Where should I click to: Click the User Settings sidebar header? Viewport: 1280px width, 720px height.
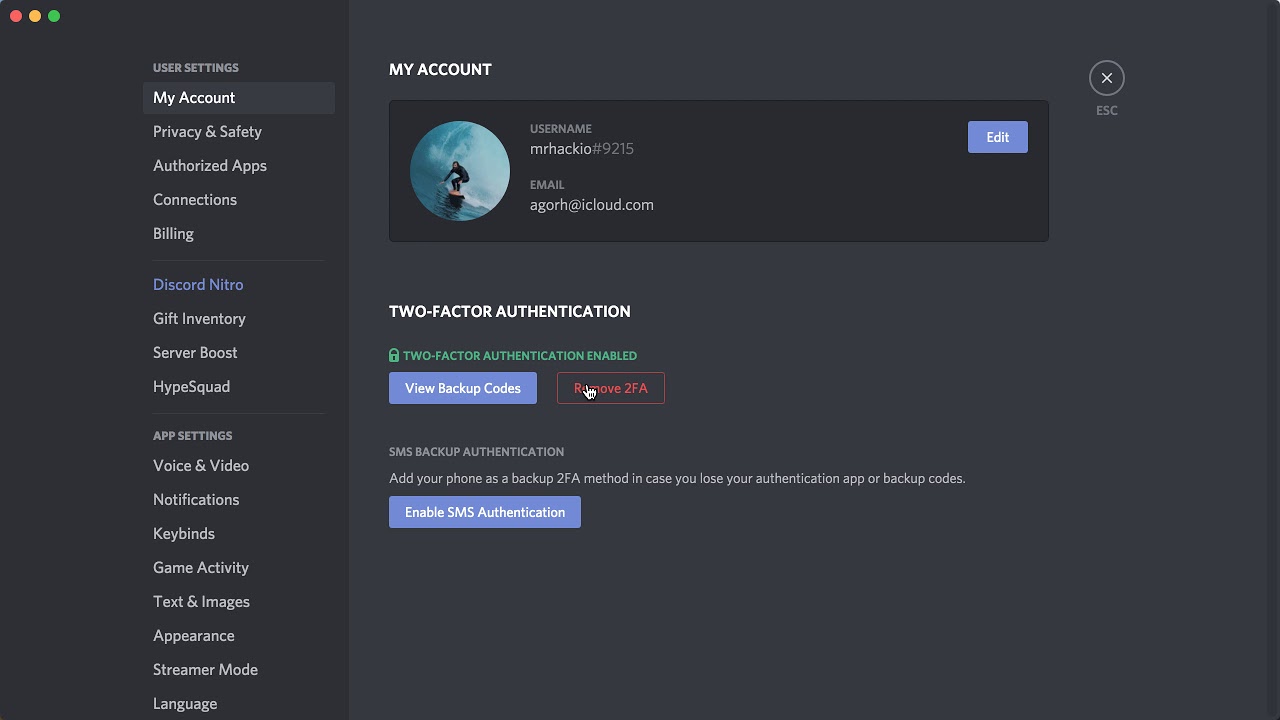196,68
